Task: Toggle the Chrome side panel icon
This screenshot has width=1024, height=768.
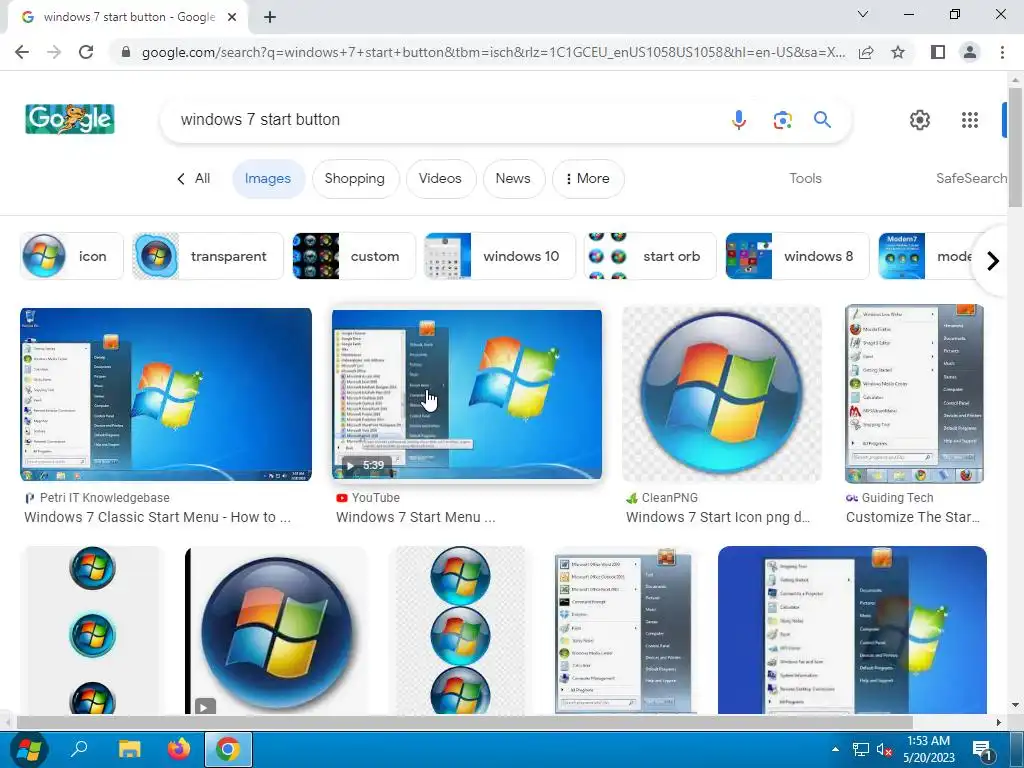Action: 938,52
